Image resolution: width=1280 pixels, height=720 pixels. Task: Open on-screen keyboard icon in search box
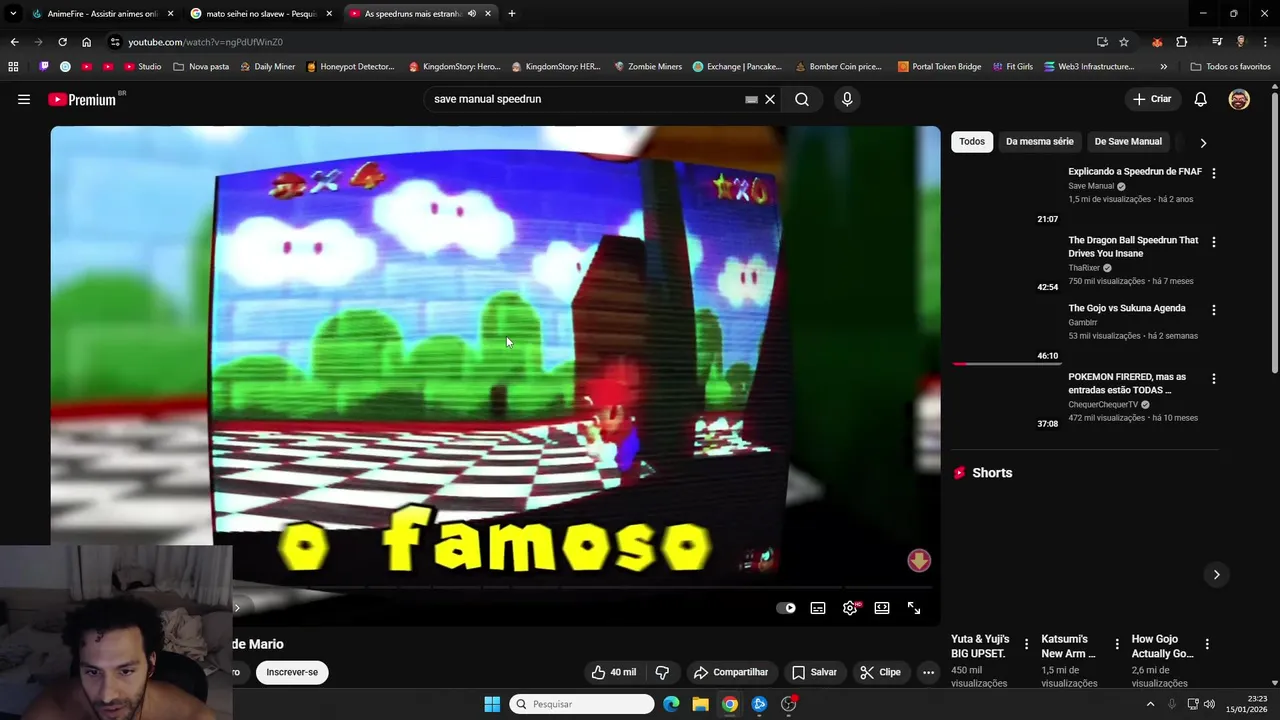tap(751, 99)
